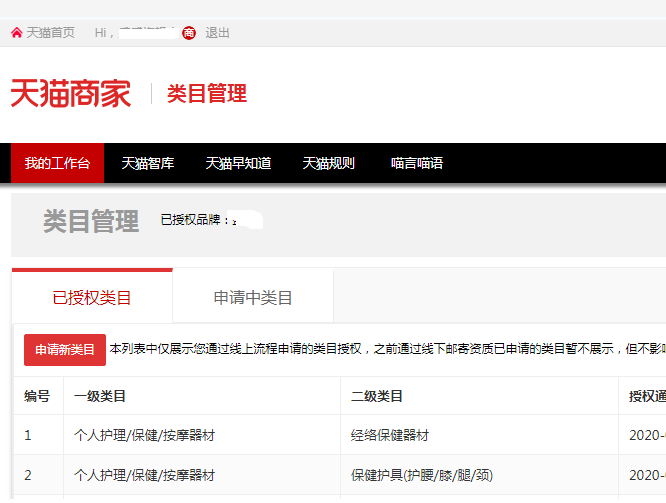Viewport: 666px width, 503px height.
Task: Click the gray 类目管理 page heading
Action: pyautogui.click(x=91, y=221)
